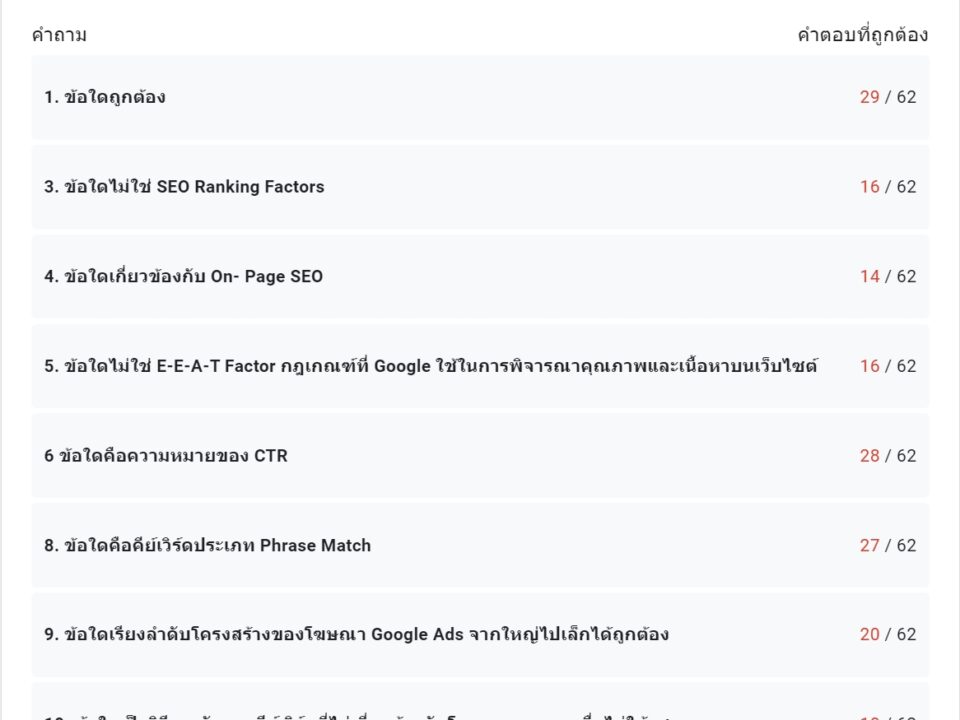Click the 29 / 62 score
The height and width of the screenshot is (720, 960).
[x=888, y=97]
